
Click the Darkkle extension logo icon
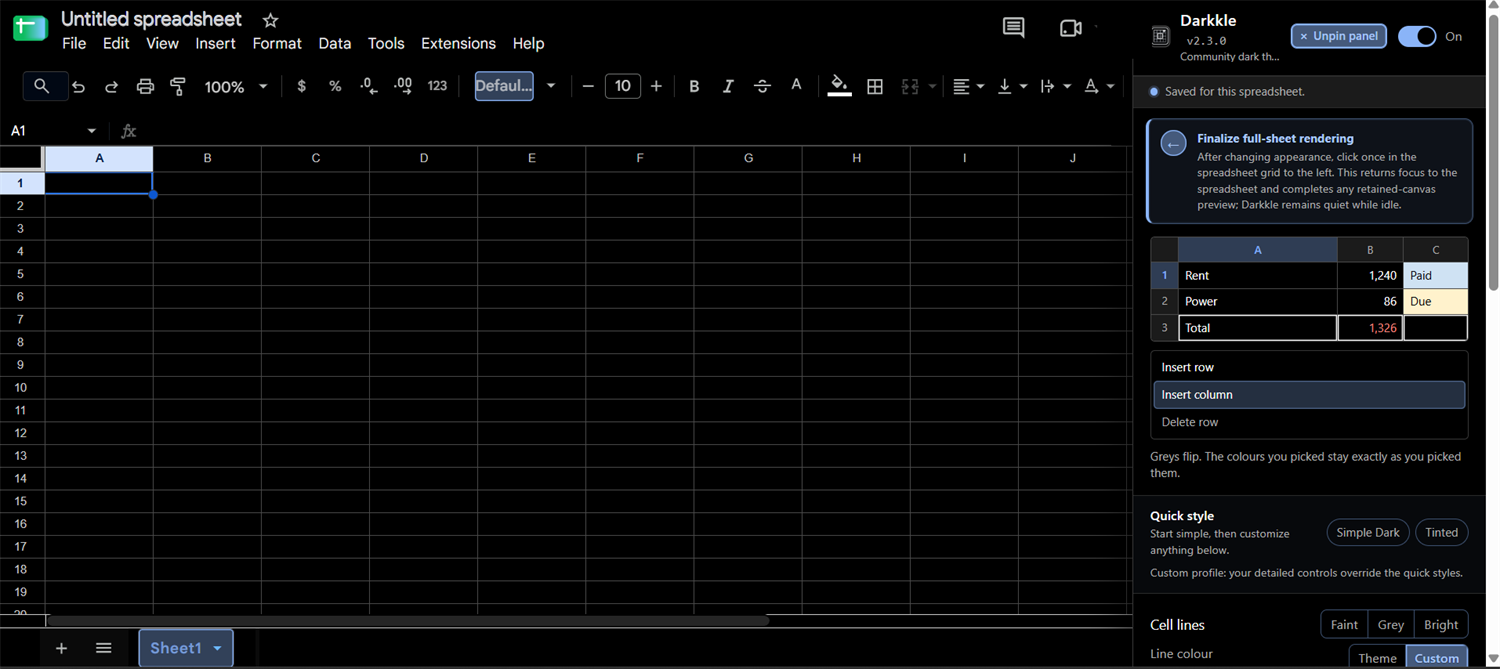[1160, 36]
